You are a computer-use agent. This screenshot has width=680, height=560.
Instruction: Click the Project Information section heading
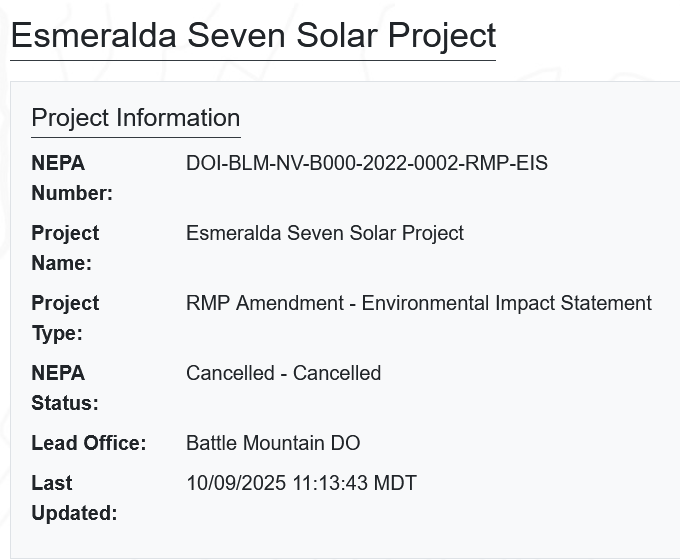pos(135,118)
